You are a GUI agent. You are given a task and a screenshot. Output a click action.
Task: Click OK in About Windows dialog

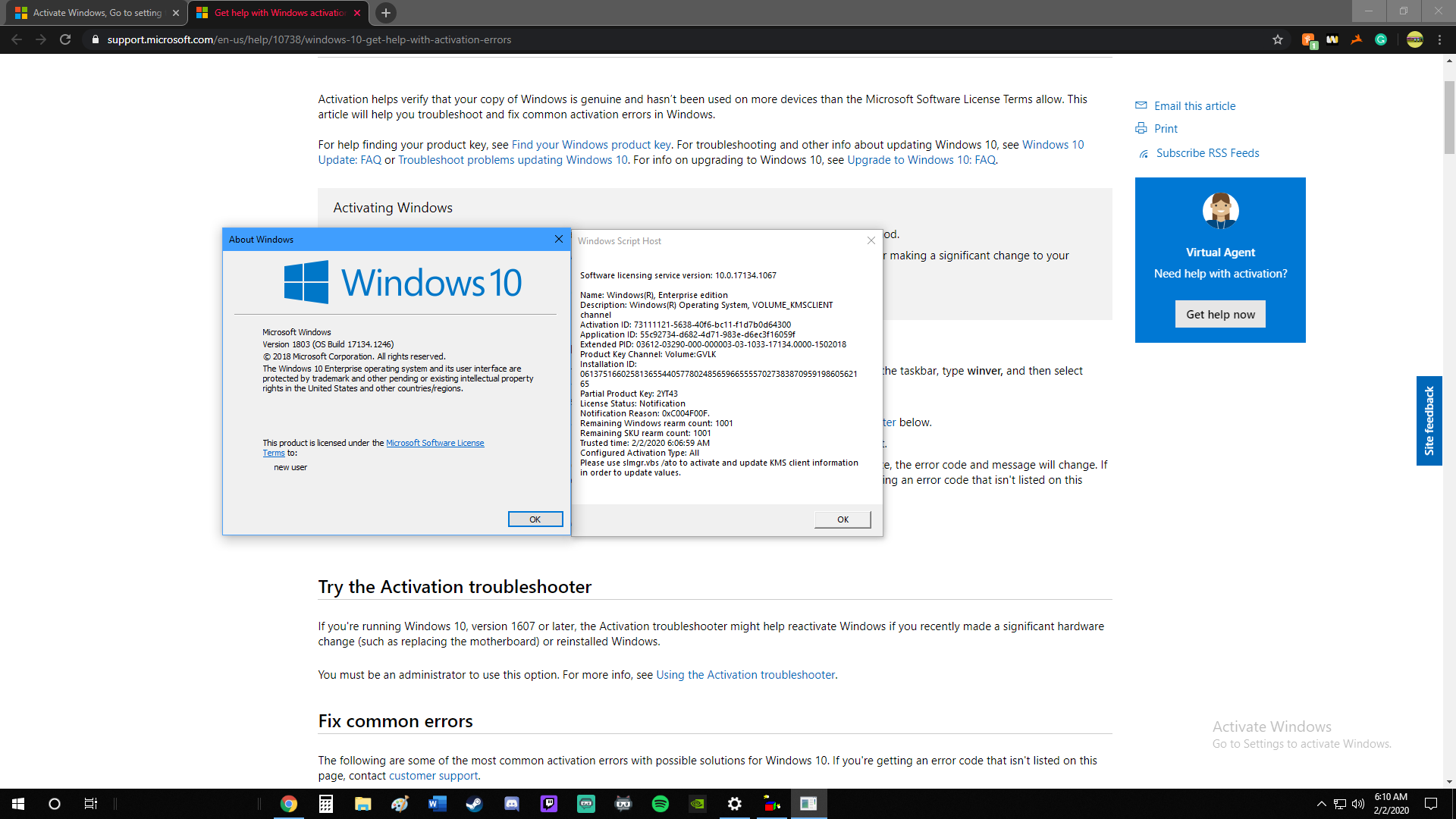click(x=535, y=519)
